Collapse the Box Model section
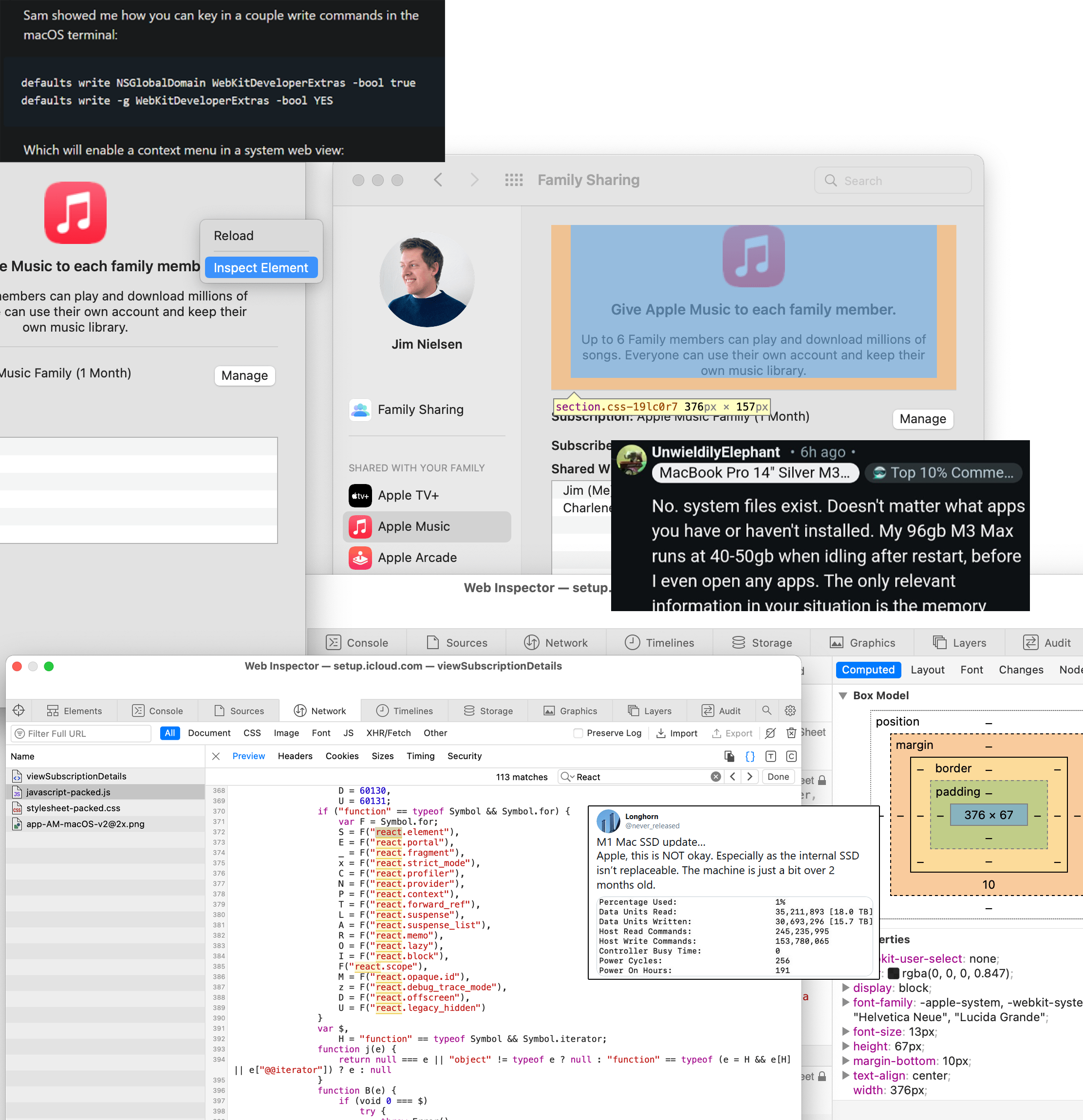 (843, 695)
